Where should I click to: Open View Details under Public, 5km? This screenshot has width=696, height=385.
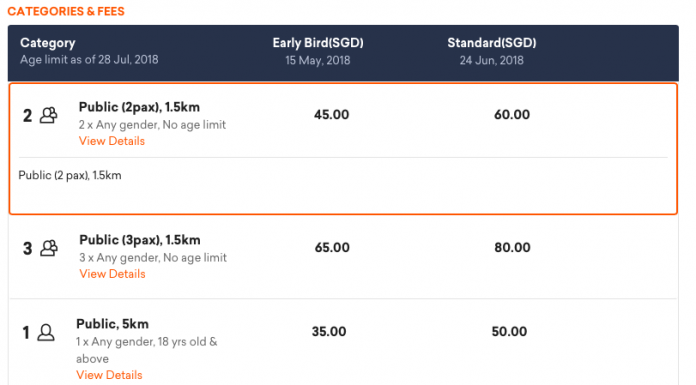[109, 375]
